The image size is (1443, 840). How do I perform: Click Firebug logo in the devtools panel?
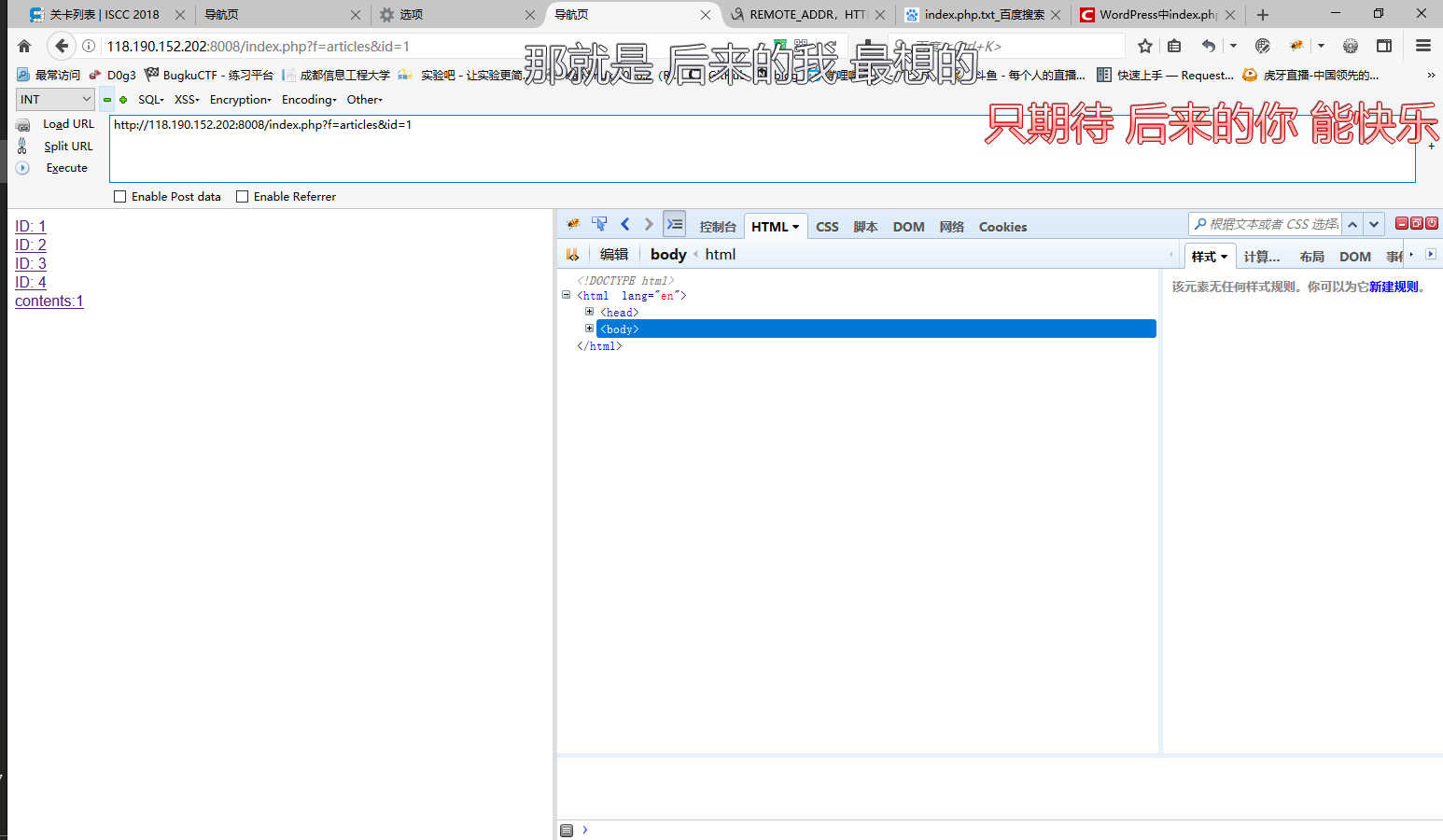tap(573, 224)
